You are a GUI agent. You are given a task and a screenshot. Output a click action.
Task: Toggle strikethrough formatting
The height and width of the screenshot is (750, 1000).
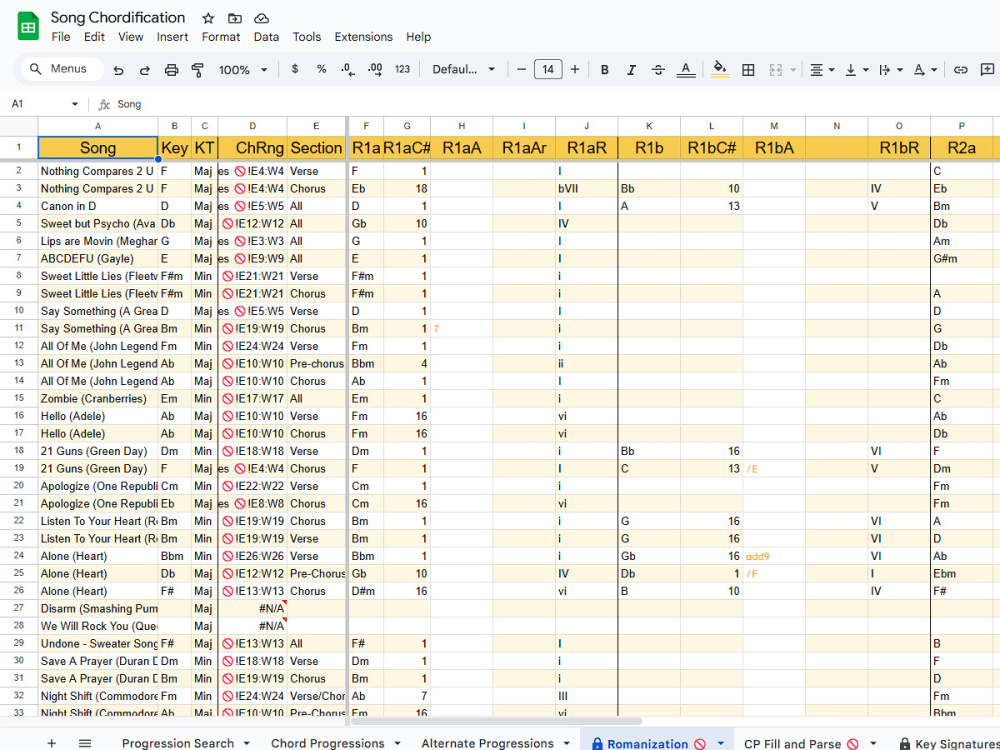tap(658, 70)
